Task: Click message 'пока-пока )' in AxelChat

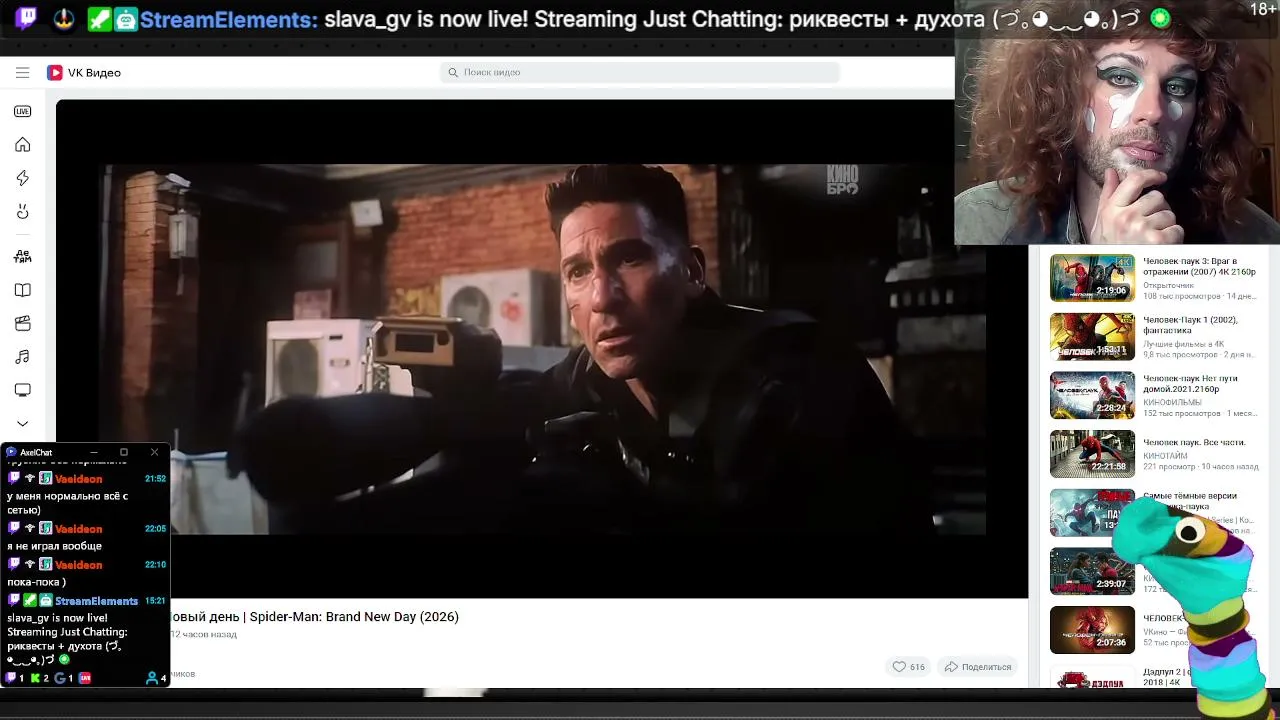Action: (36, 582)
